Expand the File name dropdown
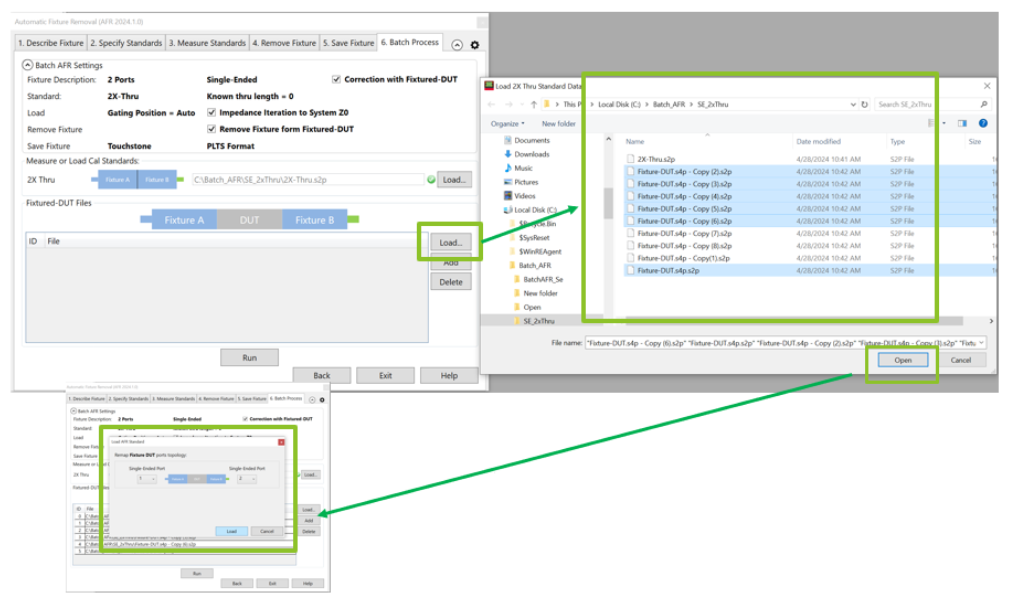 (x=982, y=342)
